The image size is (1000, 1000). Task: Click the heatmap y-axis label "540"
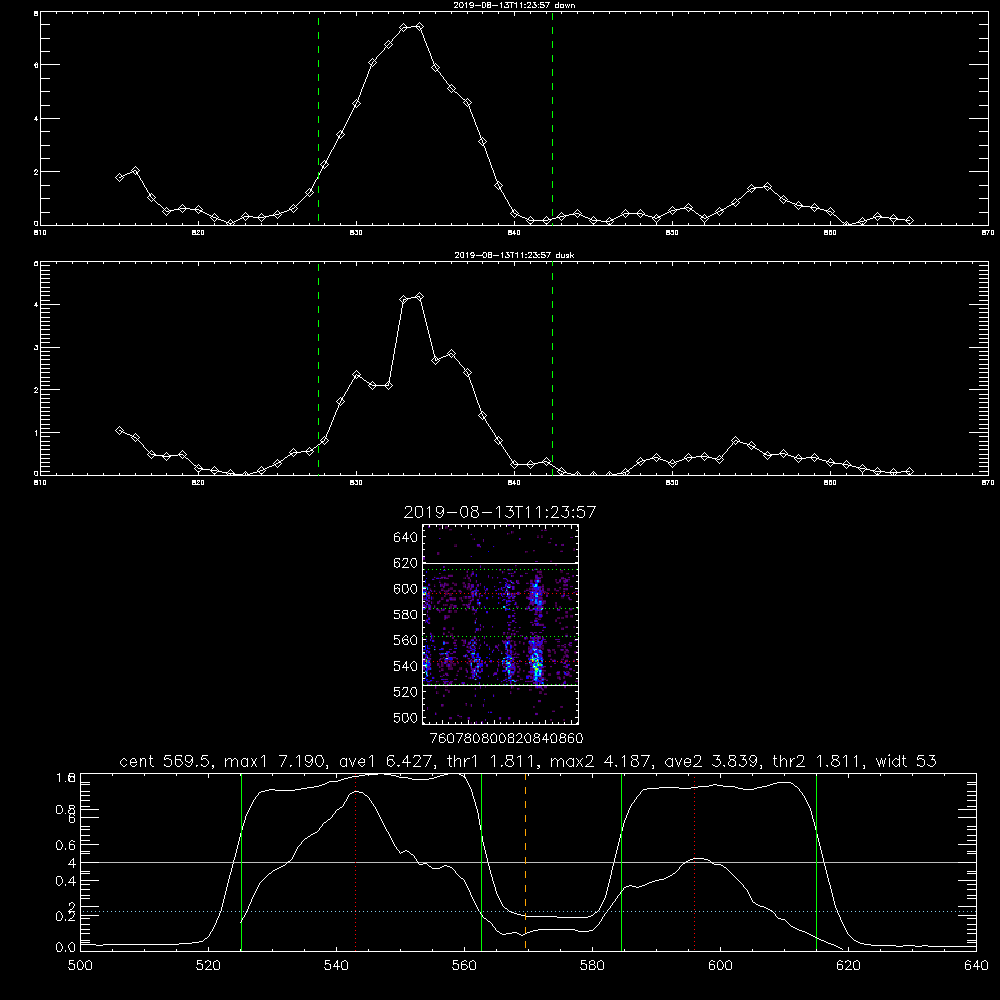[406, 666]
